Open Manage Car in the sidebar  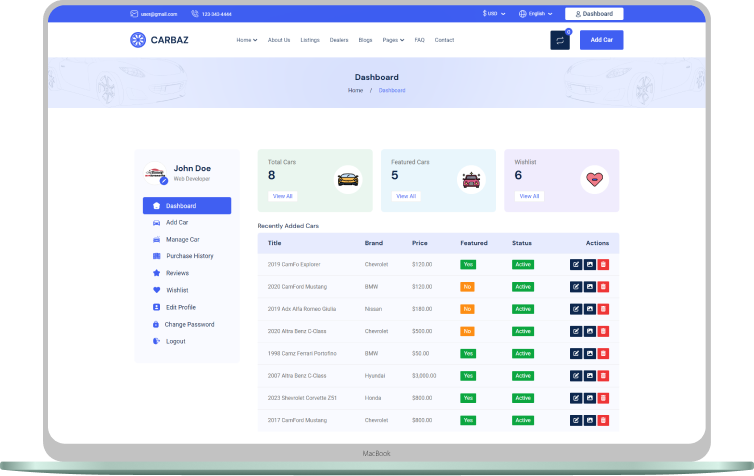pyautogui.click(x=182, y=239)
